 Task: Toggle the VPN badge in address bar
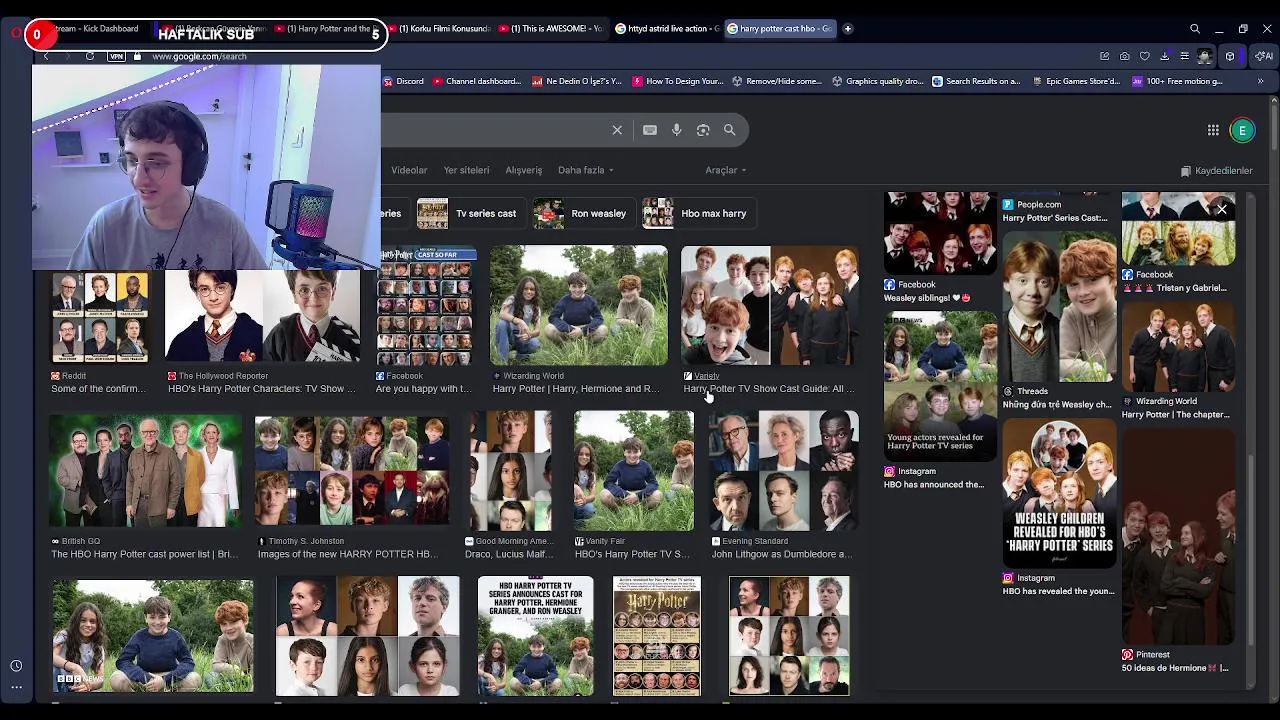click(x=116, y=56)
